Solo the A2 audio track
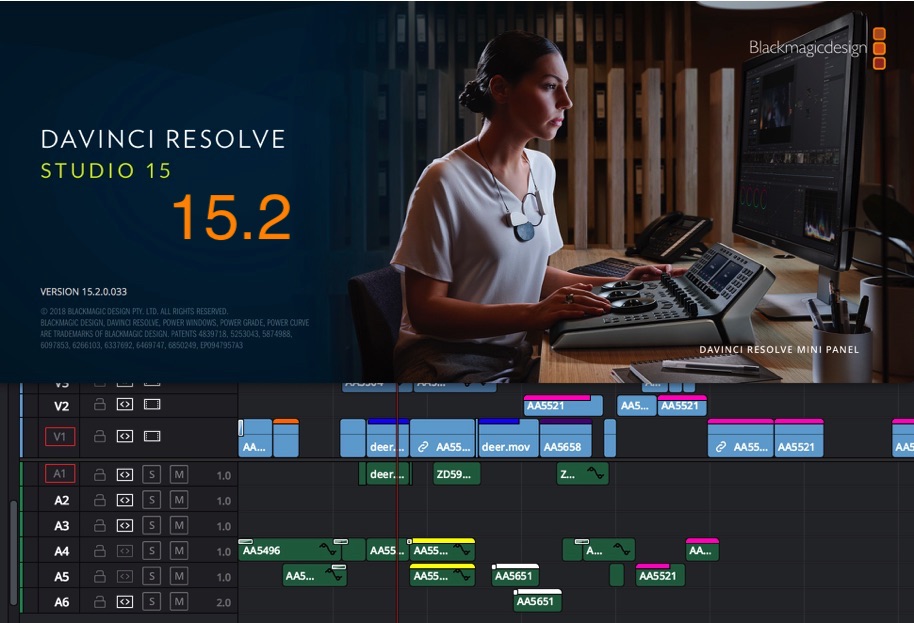 point(152,500)
